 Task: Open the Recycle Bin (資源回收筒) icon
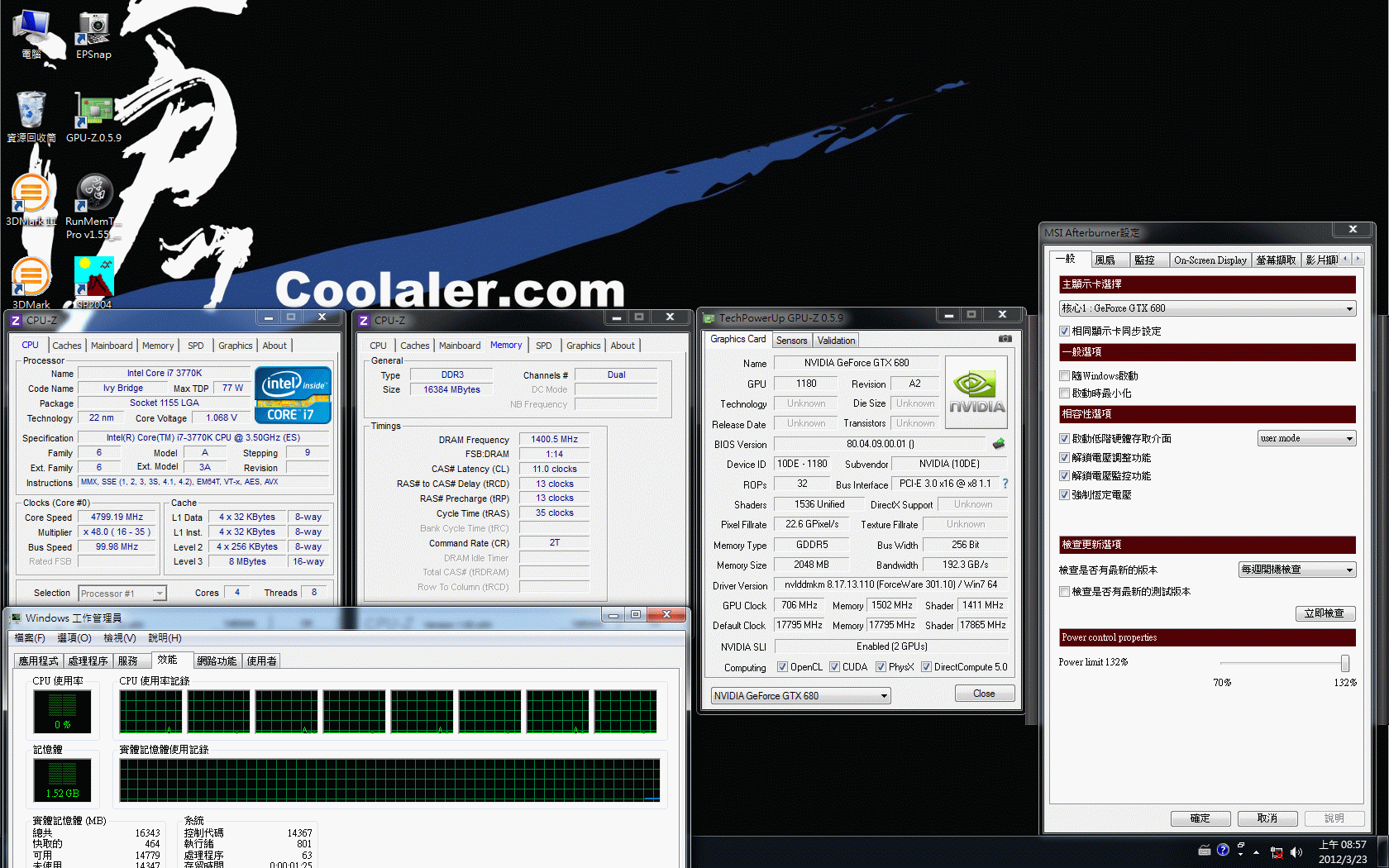pos(31,116)
